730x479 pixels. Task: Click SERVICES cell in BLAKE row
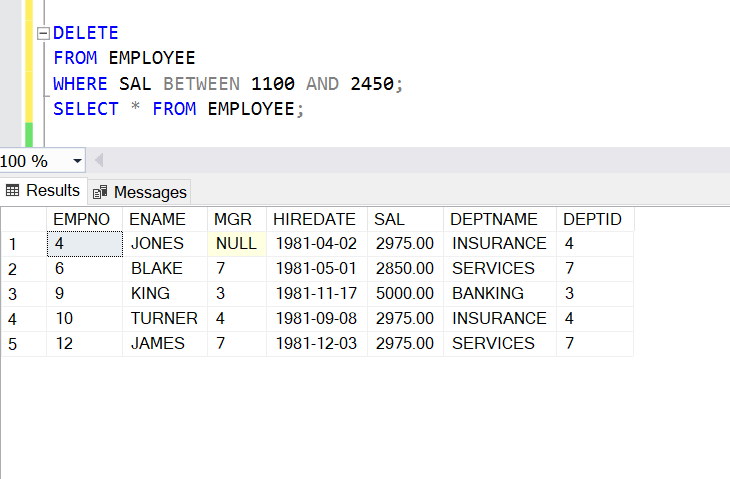coord(500,269)
